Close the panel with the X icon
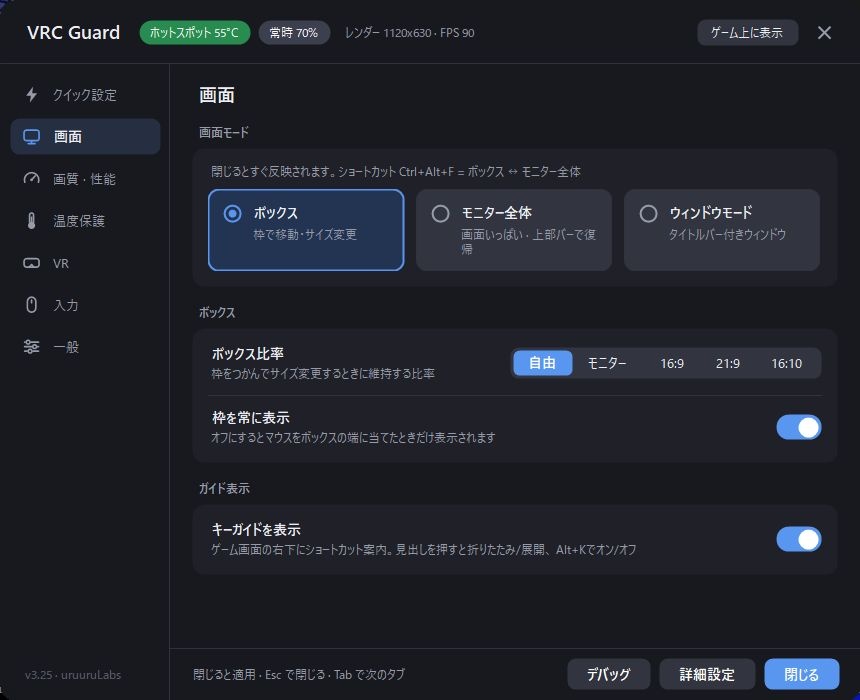 [824, 33]
